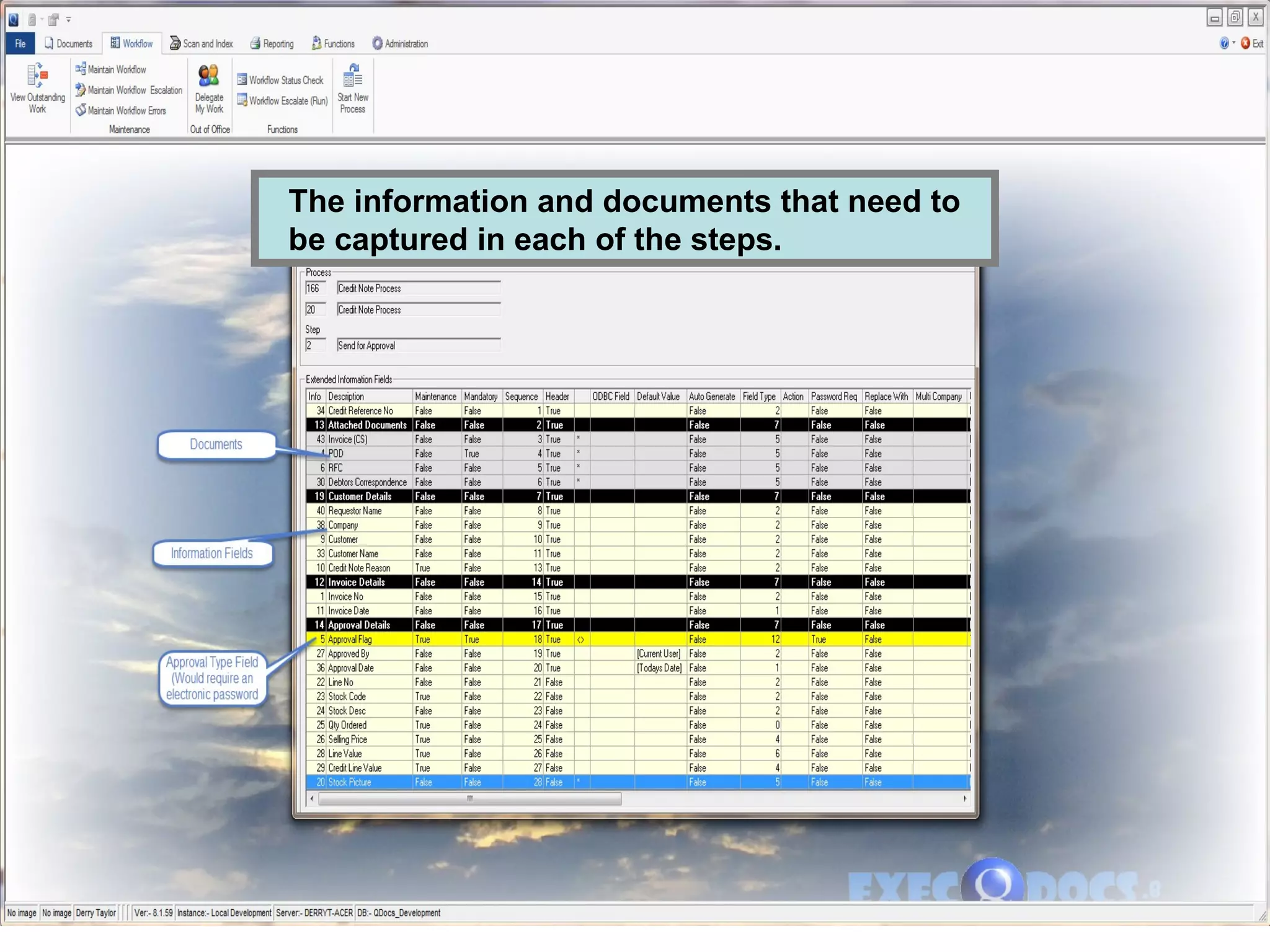This screenshot has height=952, width=1270.
Task: Click the application logo icon in the title bar
Action: [14, 20]
